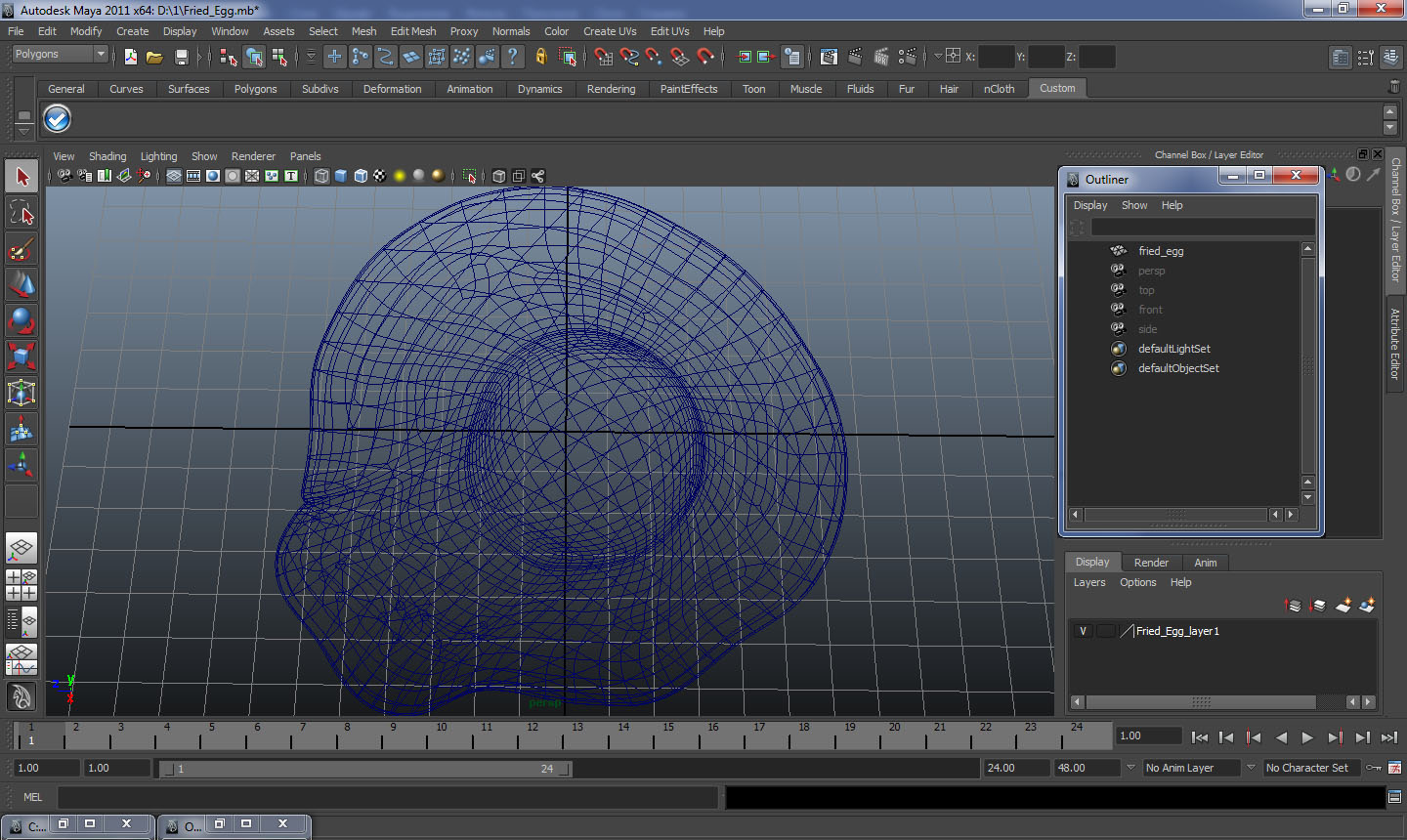Open the Animation Preferences icon
Screen dimensions: 1407x840
1395,768
